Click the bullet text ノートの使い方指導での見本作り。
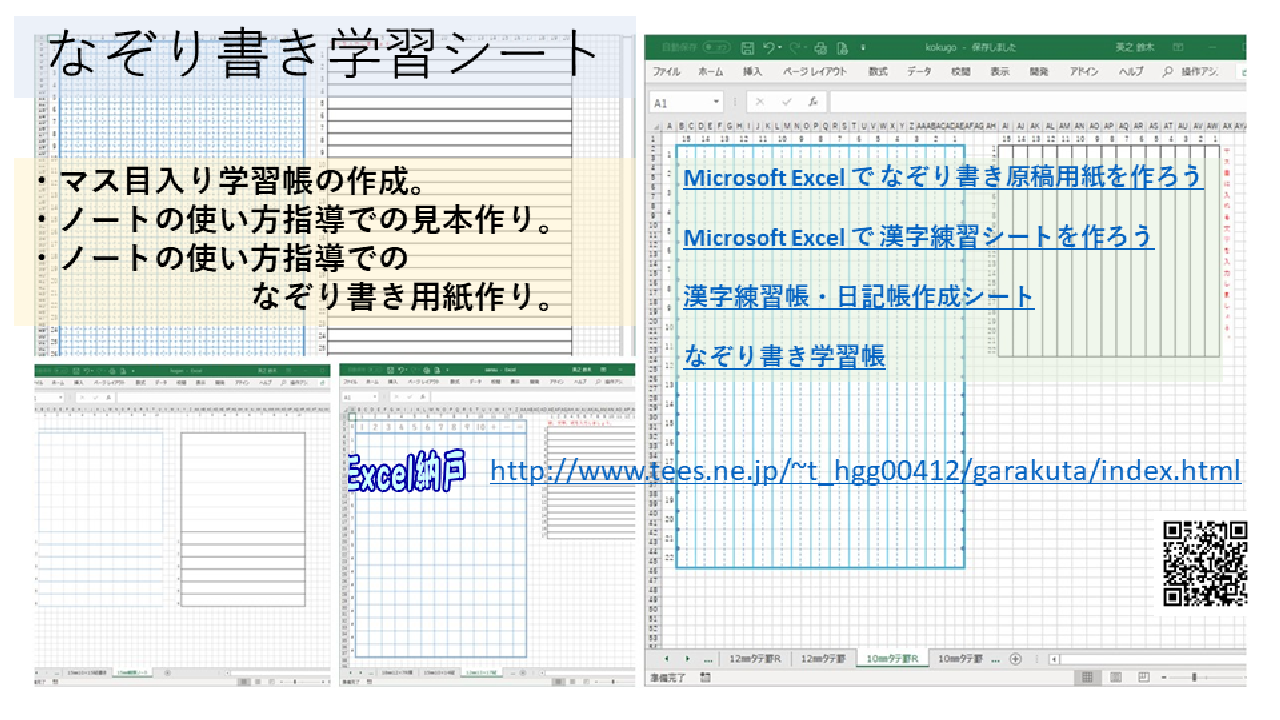Screen dimensions: 1280x720 [x=307, y=221]
